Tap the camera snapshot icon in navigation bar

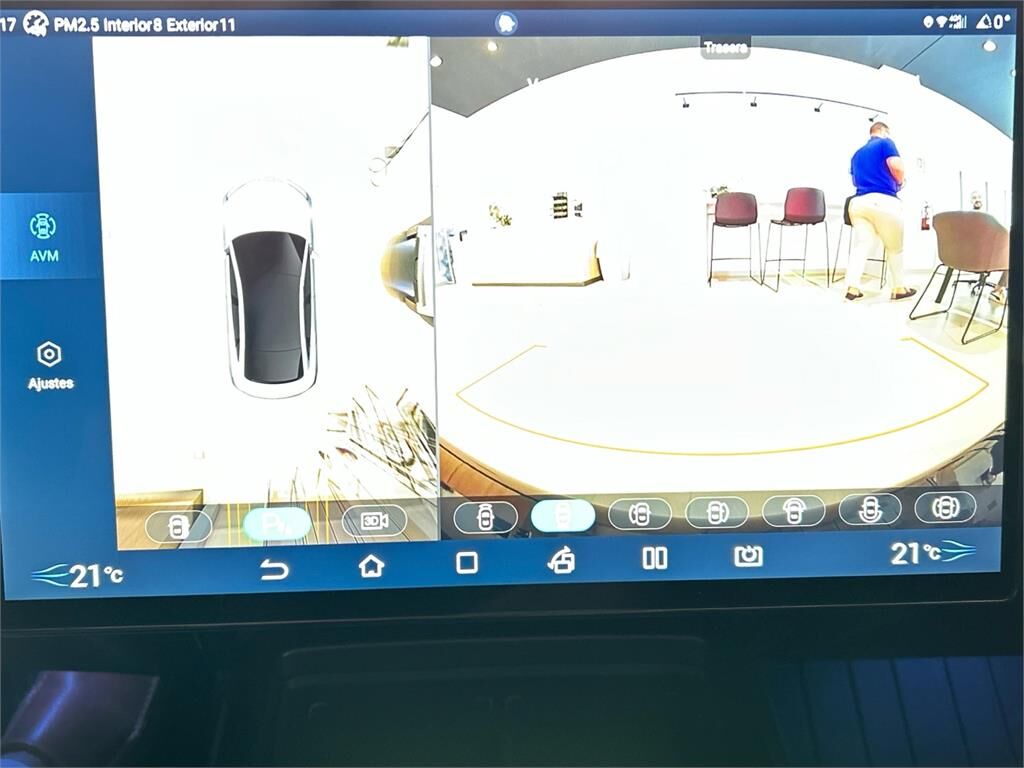click(748, 556)
